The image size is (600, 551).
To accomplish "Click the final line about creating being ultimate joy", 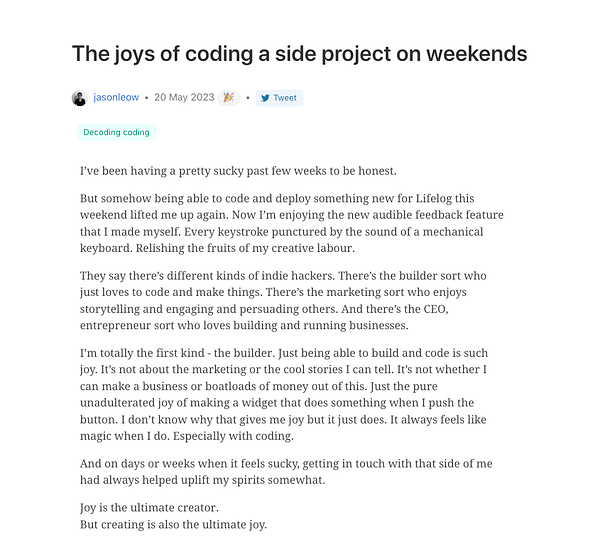I will tap(173, 525).
